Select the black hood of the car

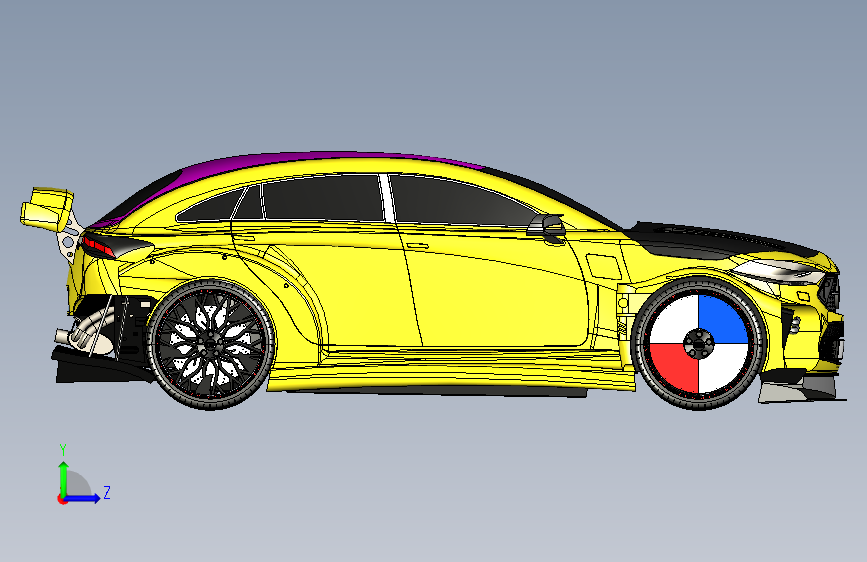click(719, 241)
